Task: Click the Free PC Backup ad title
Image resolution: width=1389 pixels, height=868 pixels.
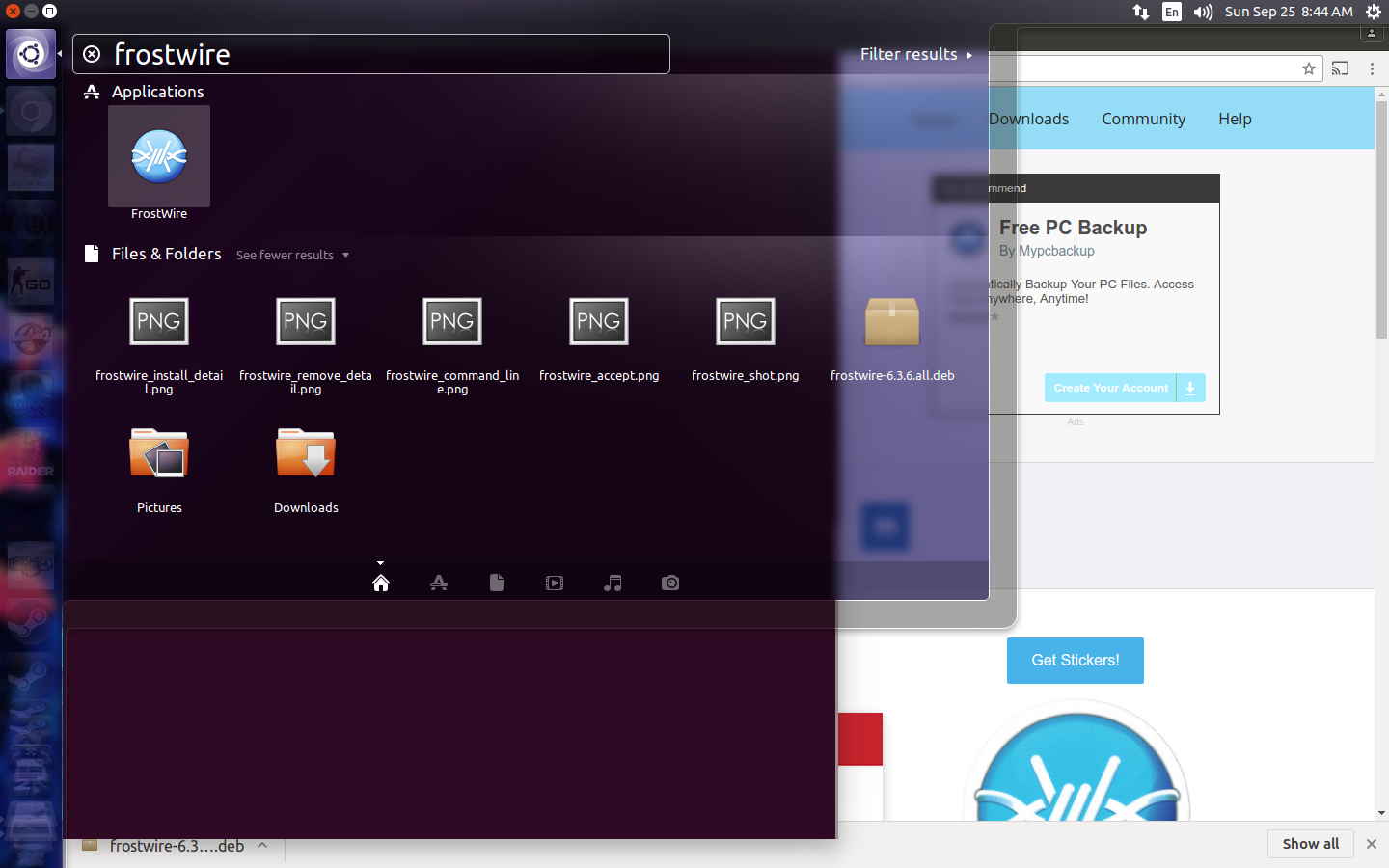Action: 1073,228
